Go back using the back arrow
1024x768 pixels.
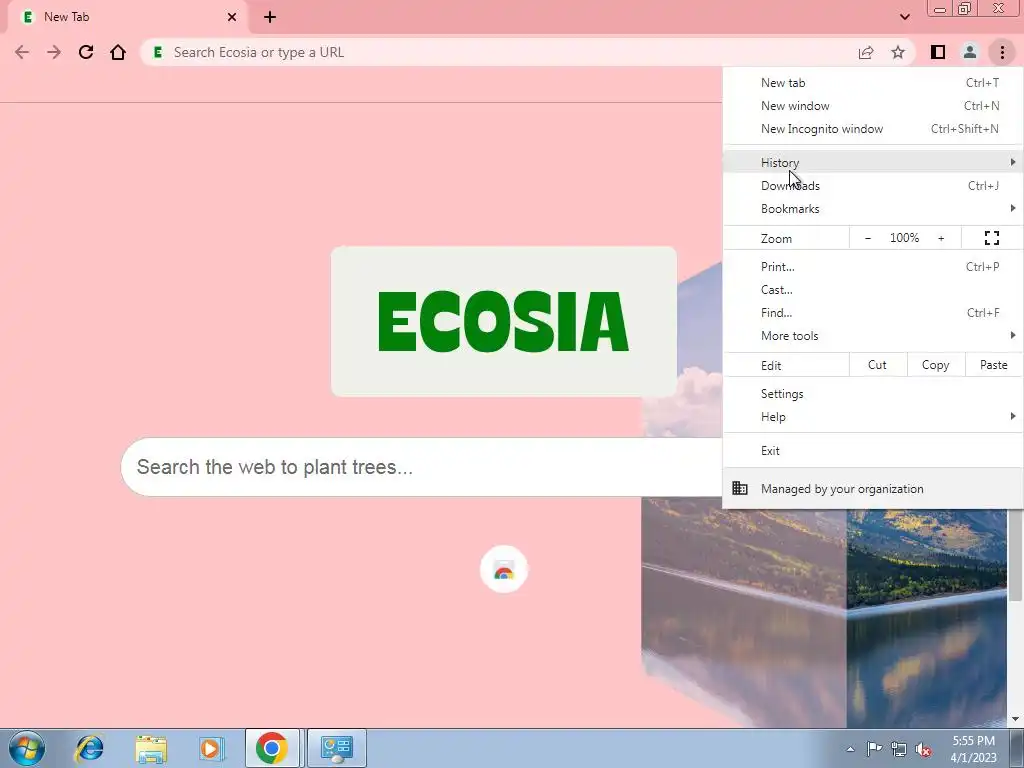(x=22, y=52)
